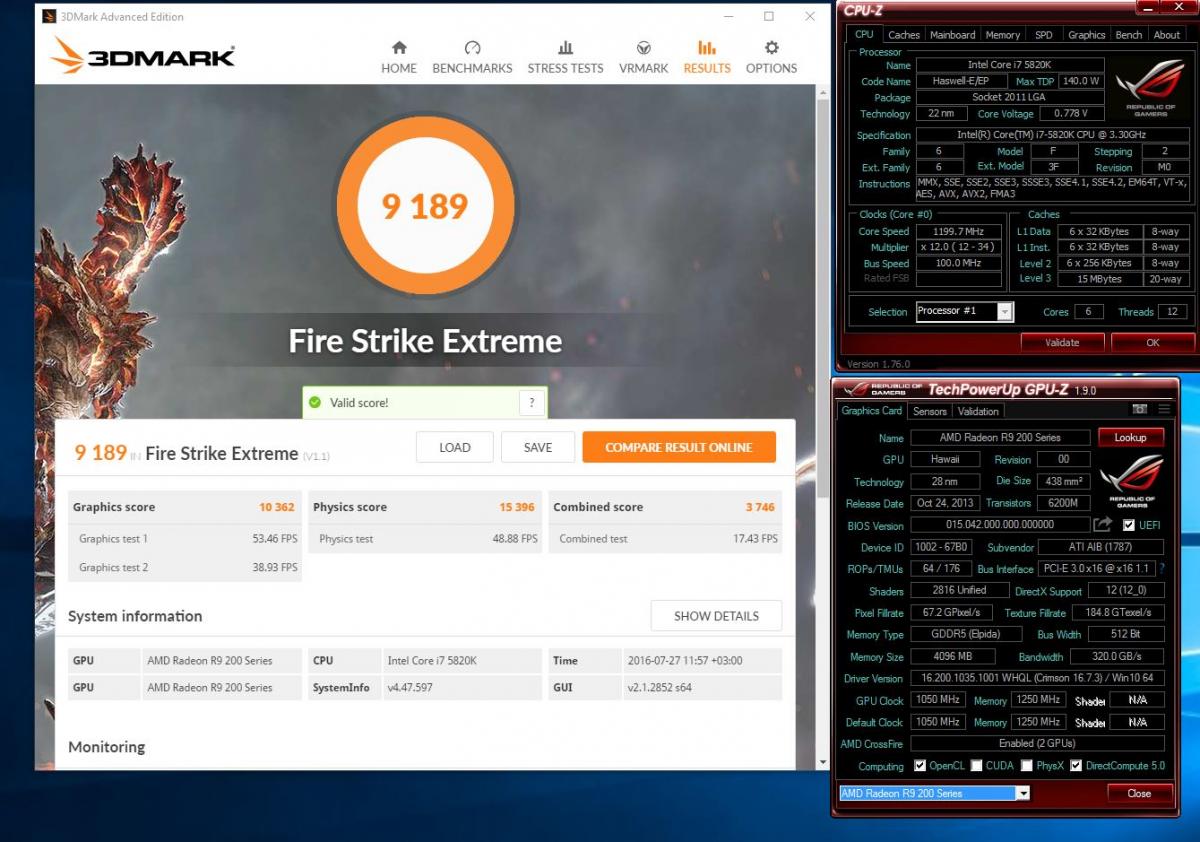The width and height of the screenshot is (1200, 842).
Task: Click the BIOS Version field in GPU-Z
Action: pyautogui.click(x=1000, y=525)
